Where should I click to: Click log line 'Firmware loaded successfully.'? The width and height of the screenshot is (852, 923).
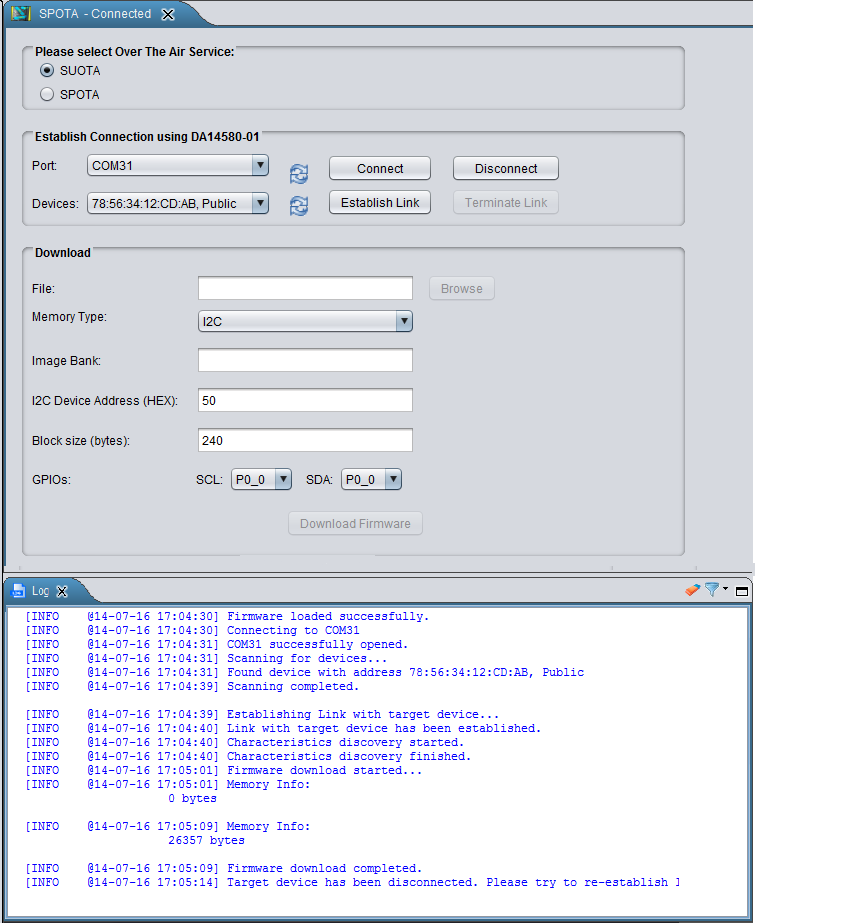(x=328, y=616)
